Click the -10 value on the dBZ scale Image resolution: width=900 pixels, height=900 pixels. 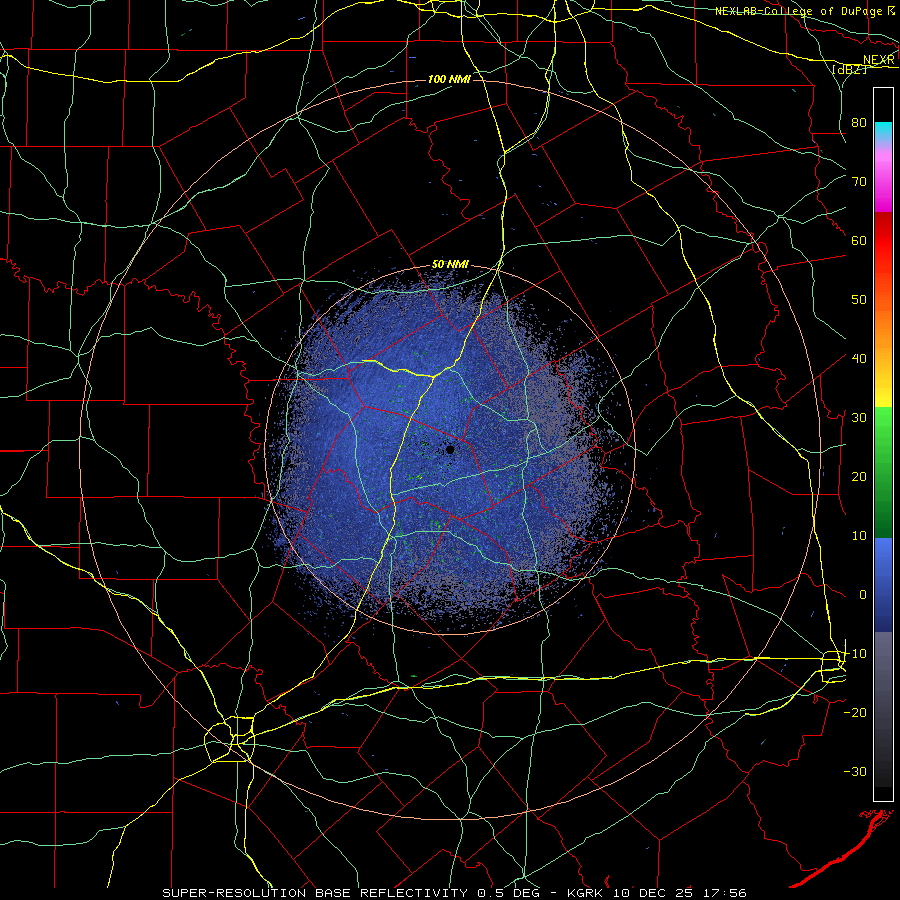click(x=855, y=653)
